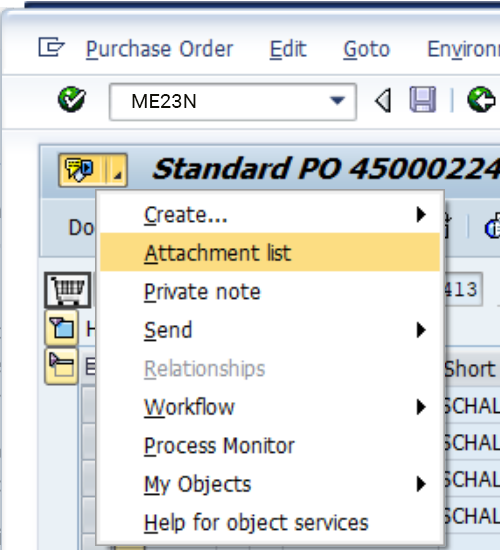Expand the Header section toggle icon
Viewport: 500px width, 550px height.
[61, 328]
